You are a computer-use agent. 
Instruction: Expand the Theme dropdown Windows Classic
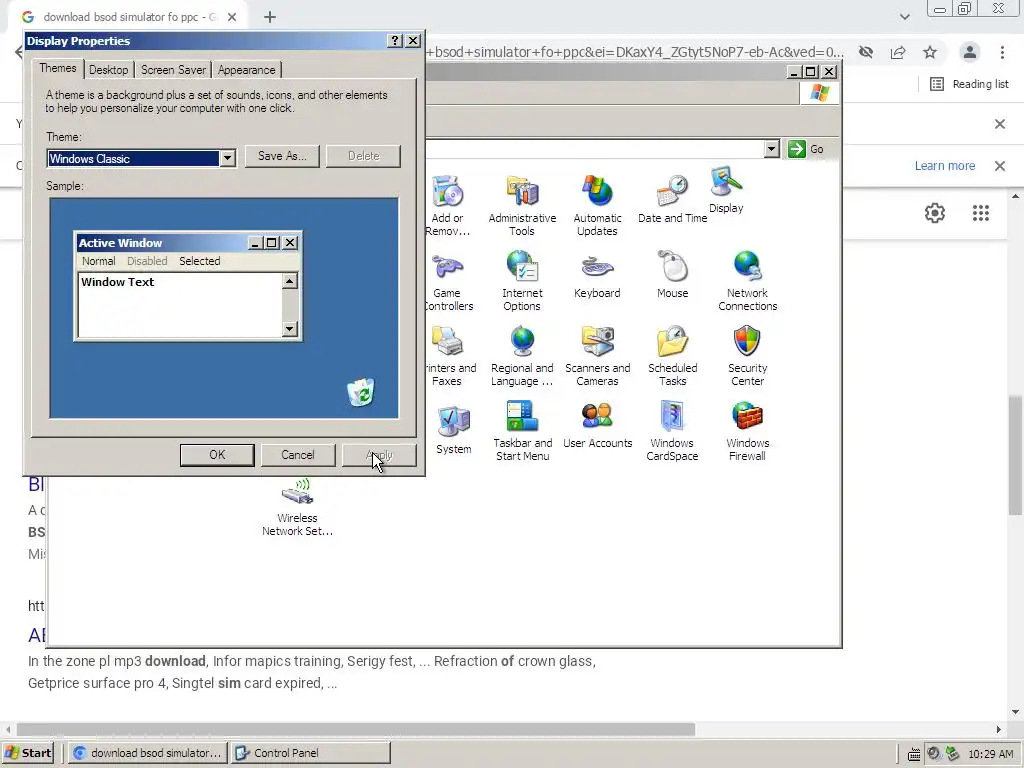pyautogui.click(x=227, y=158)
